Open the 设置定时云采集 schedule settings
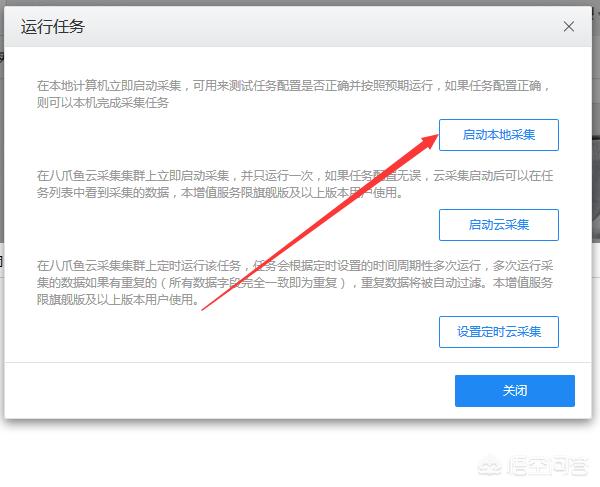 [499, 332]
